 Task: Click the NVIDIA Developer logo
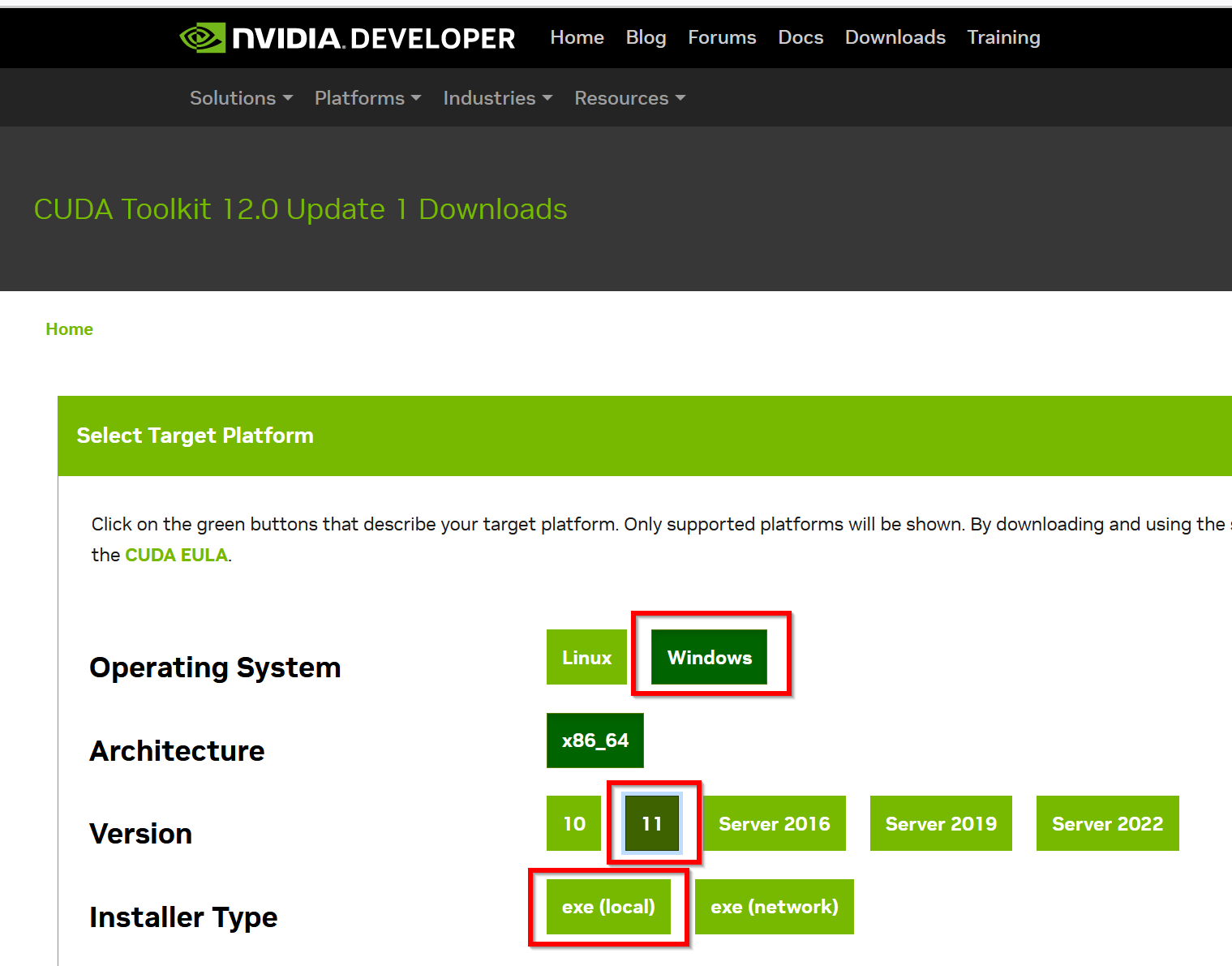[x=347, y=38]
